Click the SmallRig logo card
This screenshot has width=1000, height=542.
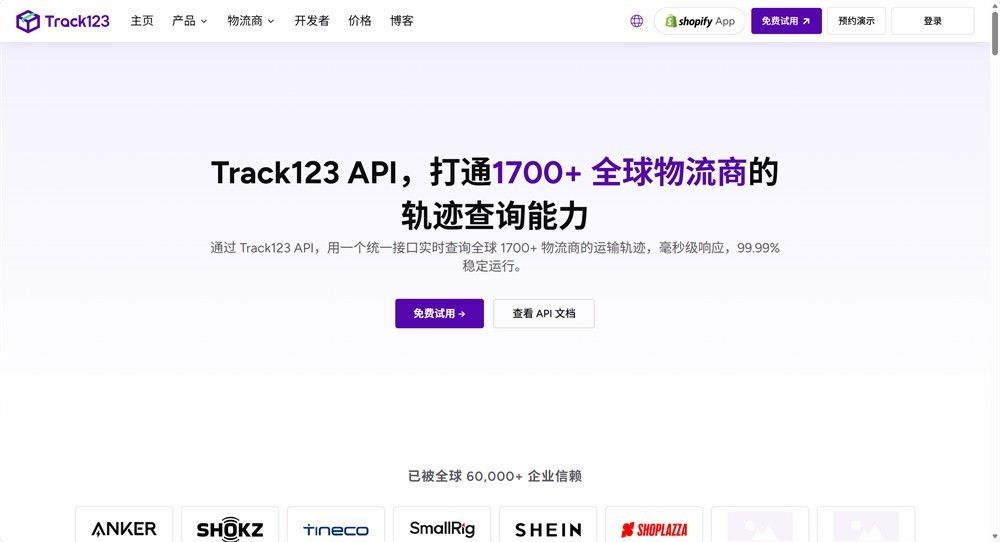(442, 525)
